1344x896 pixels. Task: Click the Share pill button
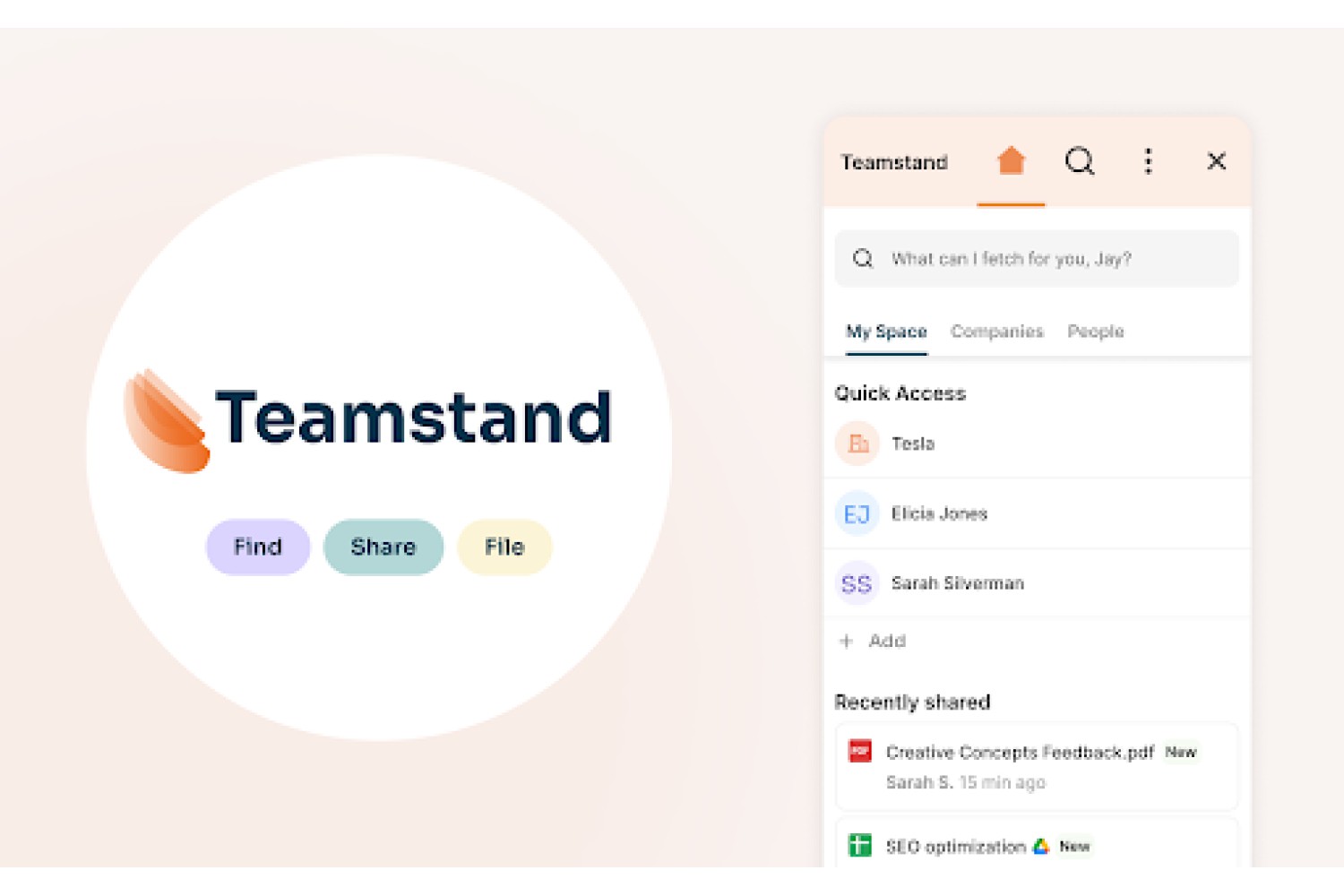coord(383,547)
